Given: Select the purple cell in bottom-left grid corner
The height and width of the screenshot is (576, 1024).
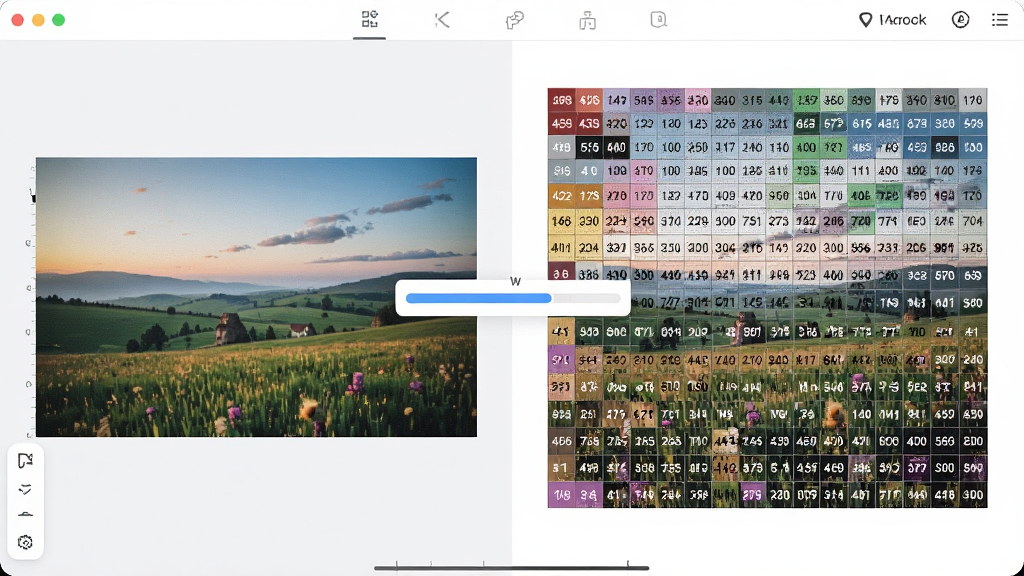Looking at the screenshot, I should click(562, 495).
